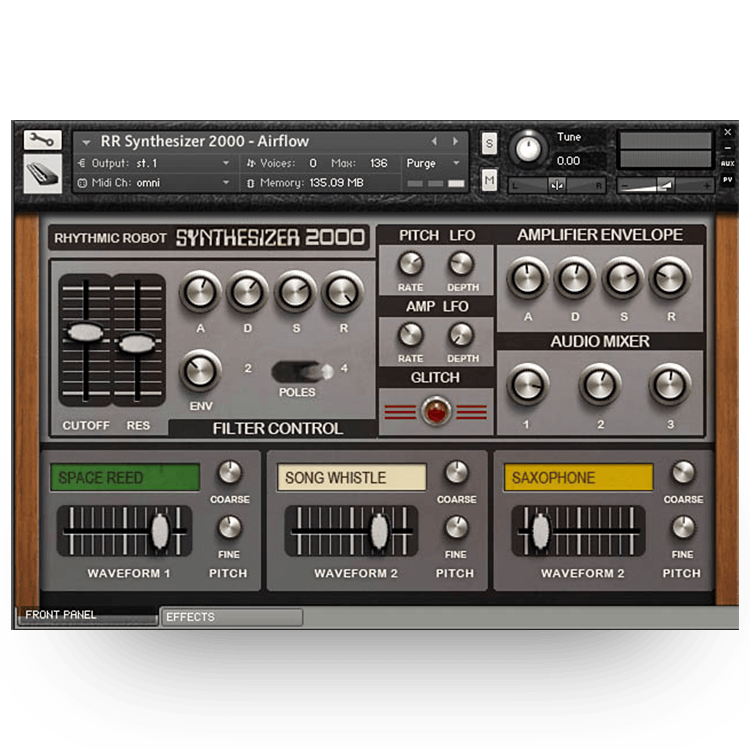Click the keyboard instrument icon

tap(43, 174)
